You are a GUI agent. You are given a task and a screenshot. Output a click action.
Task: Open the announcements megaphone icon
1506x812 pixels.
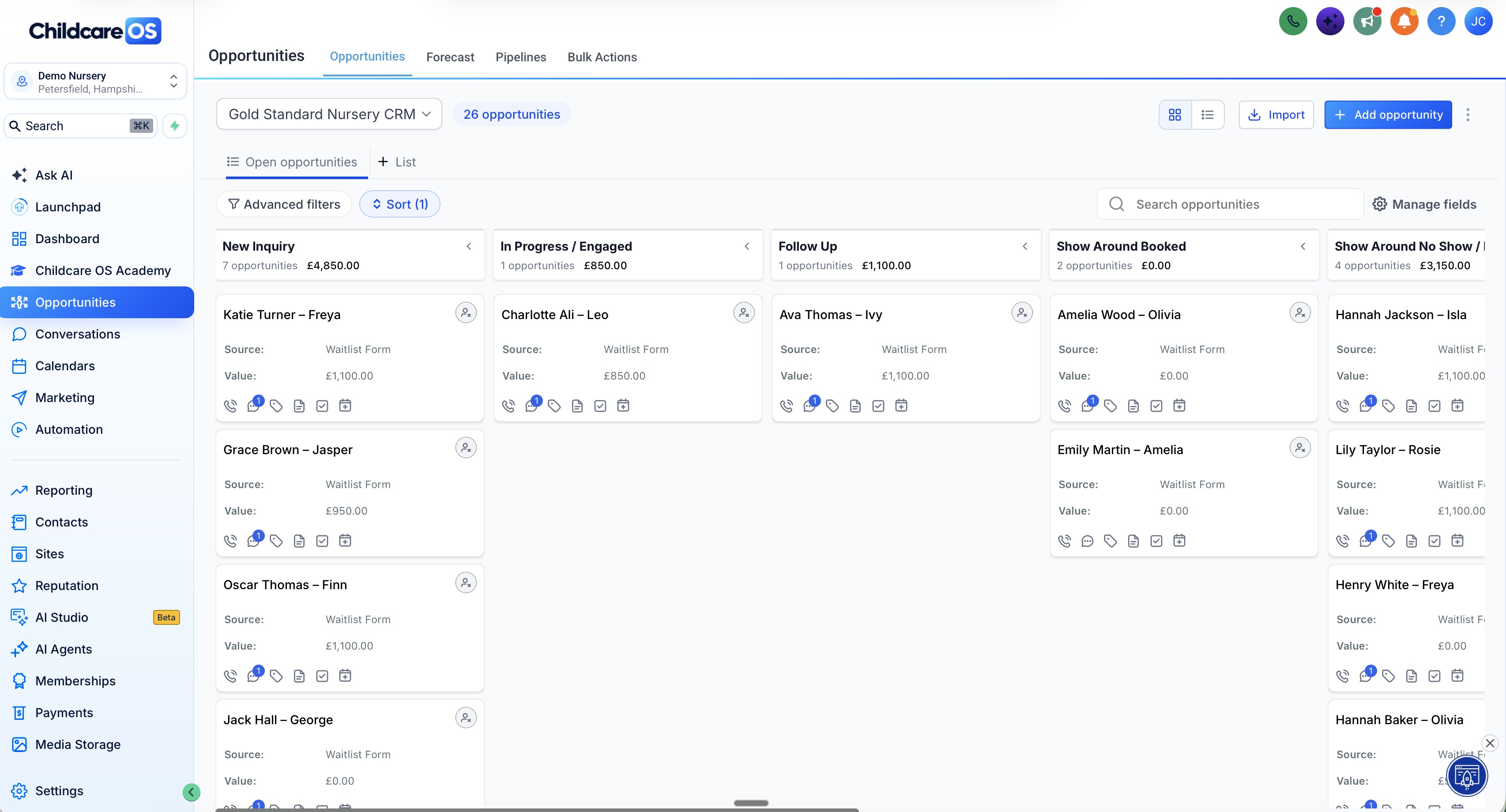(x=1367, y=22)
